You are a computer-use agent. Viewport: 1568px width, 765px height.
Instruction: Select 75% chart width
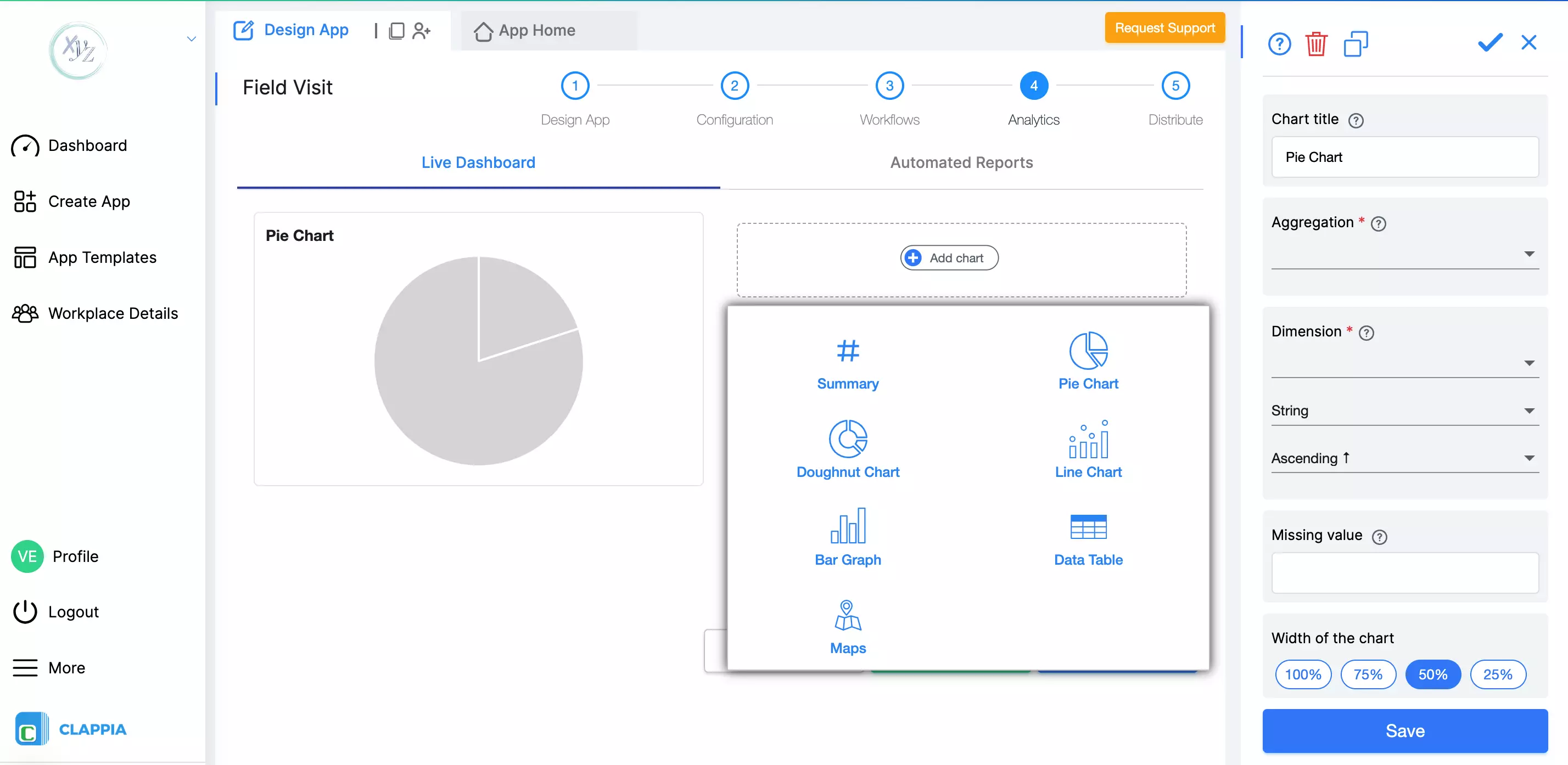point(1368,674)
